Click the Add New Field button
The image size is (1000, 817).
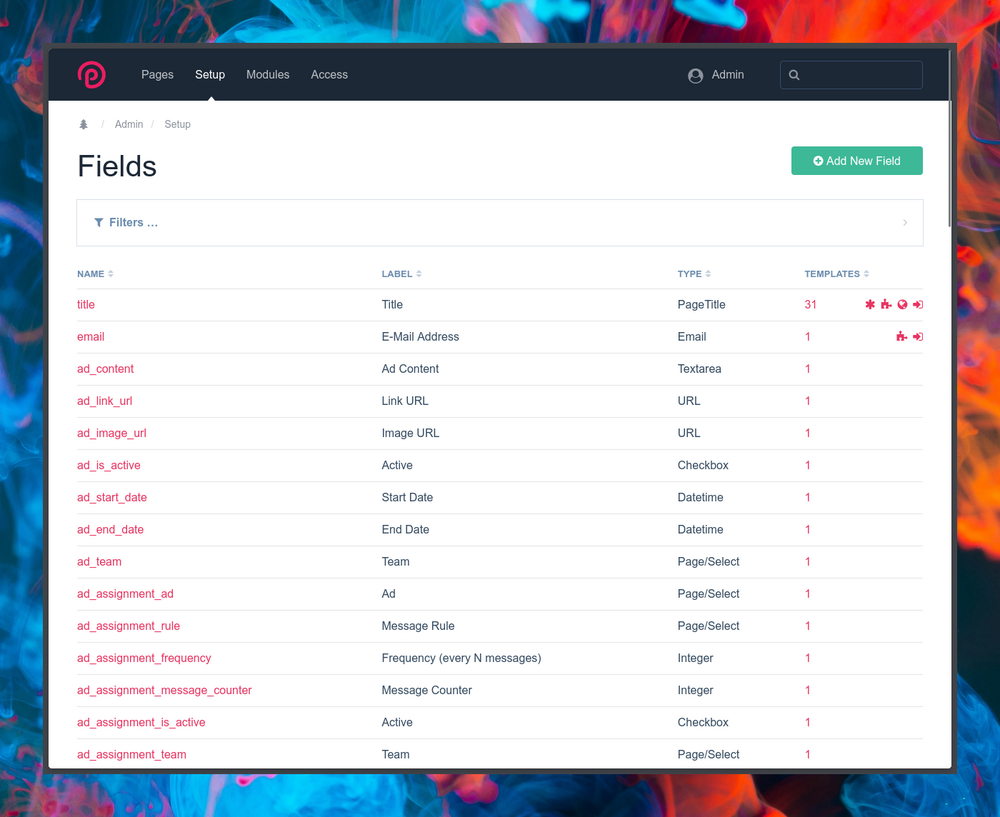click(857, 161)
